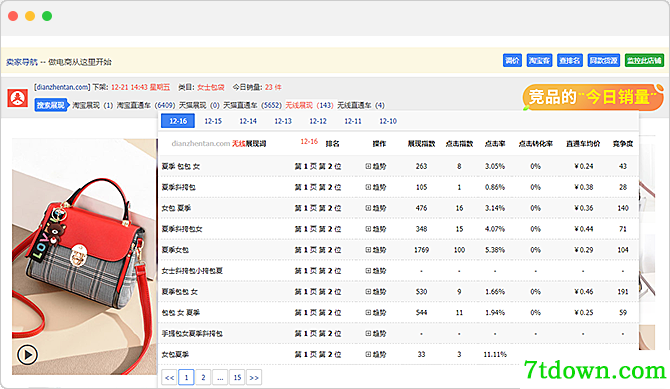Select the 12-15 date tab

213,121
